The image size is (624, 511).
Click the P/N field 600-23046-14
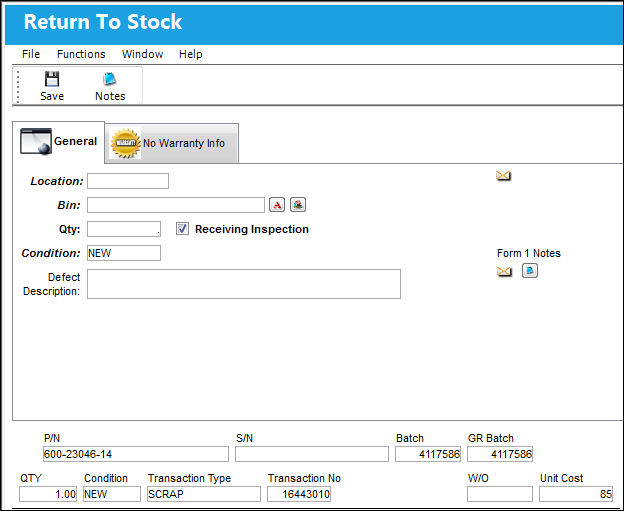click(136, 454)
